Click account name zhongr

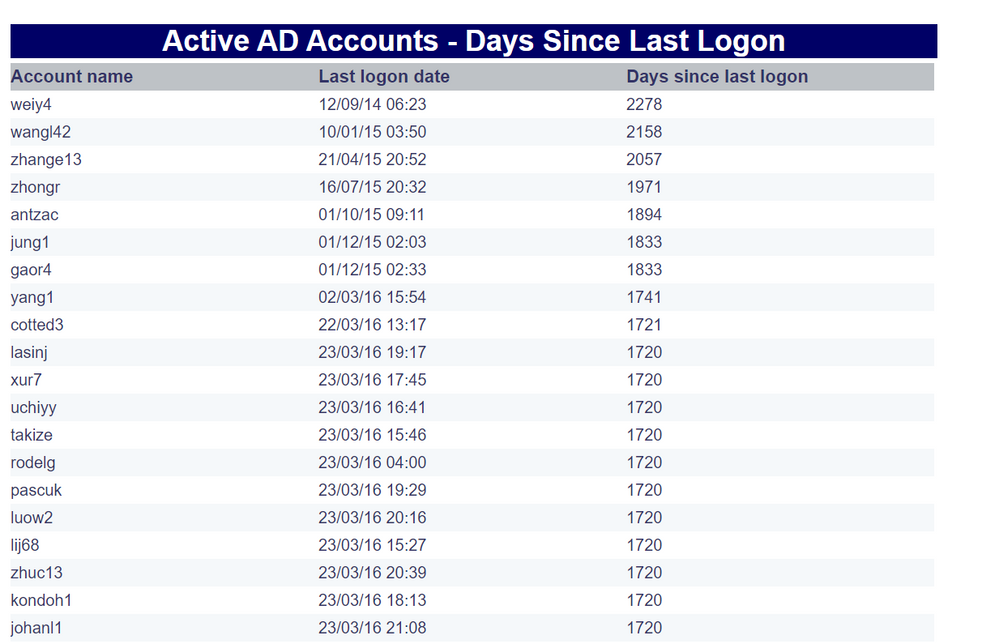coord(36,187)
